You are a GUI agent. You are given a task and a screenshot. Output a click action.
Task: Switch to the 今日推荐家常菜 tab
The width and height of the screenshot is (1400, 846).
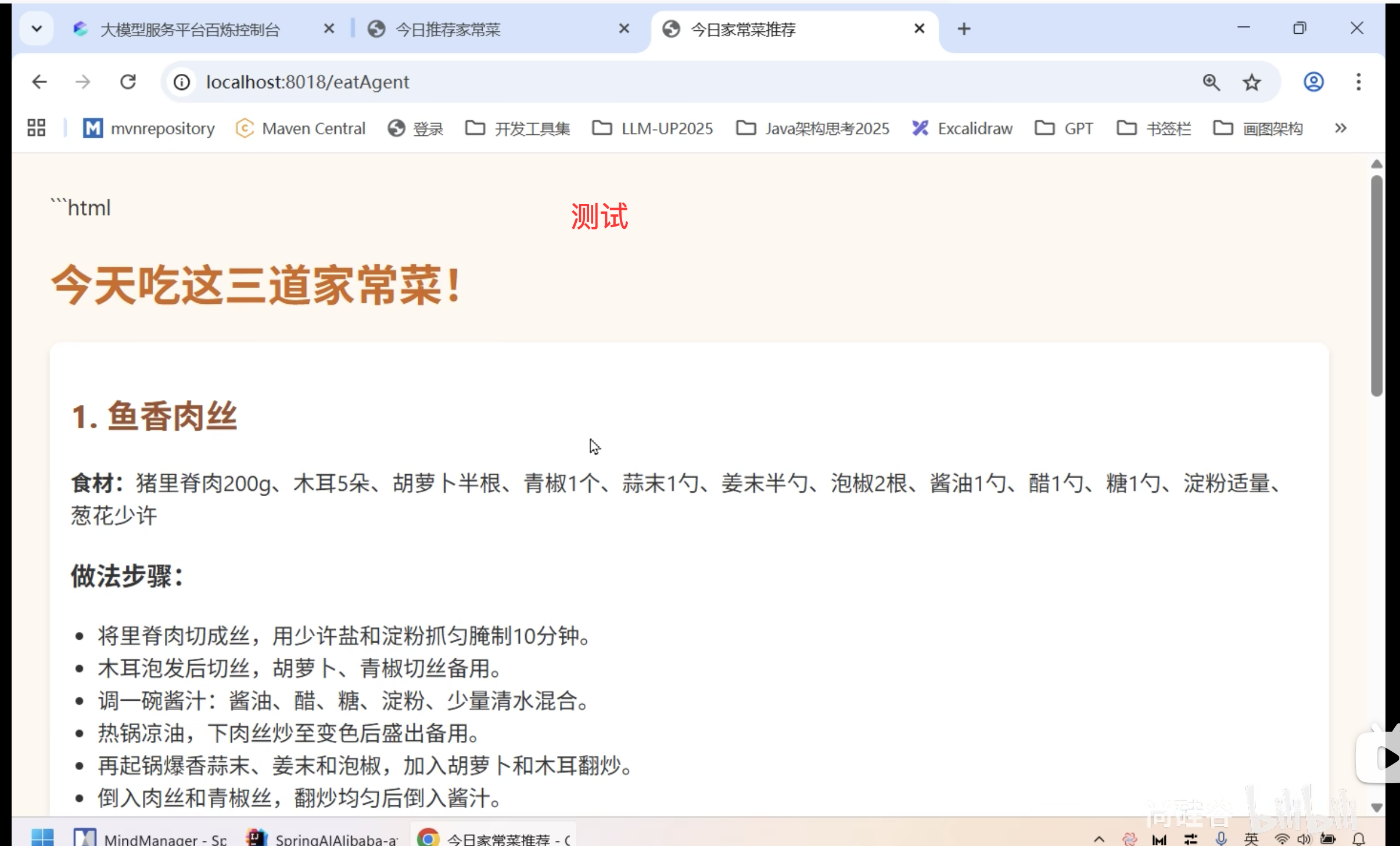447,29
